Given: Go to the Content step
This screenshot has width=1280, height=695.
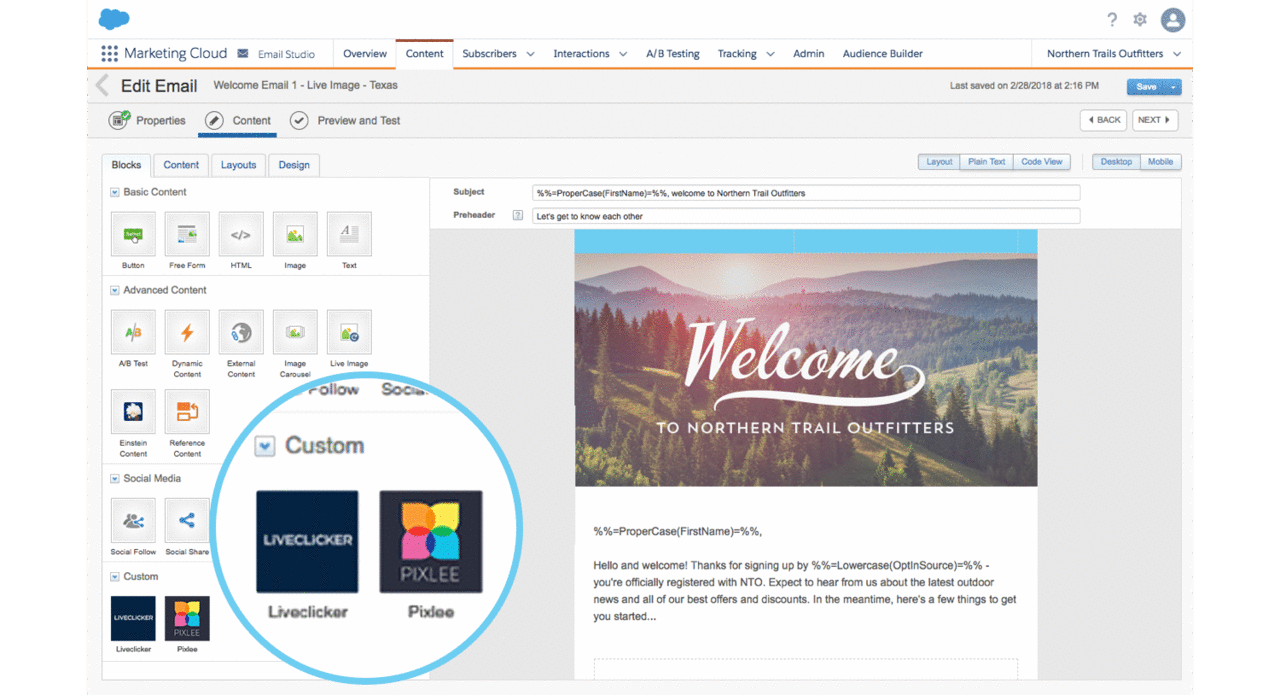Looking at the screenshot, I should point(238,121).
